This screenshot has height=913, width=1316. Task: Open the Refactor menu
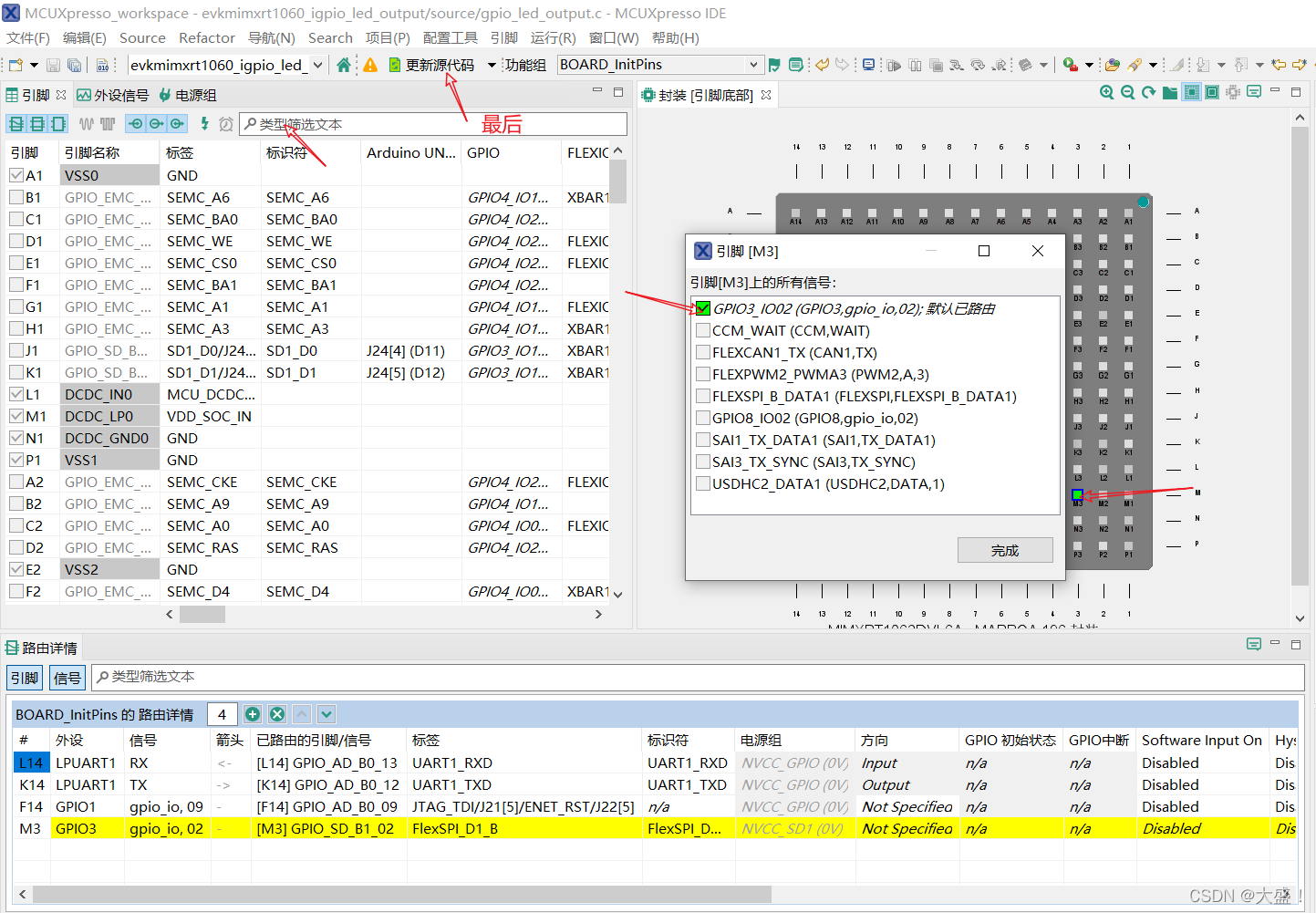(x=207, y=38)
